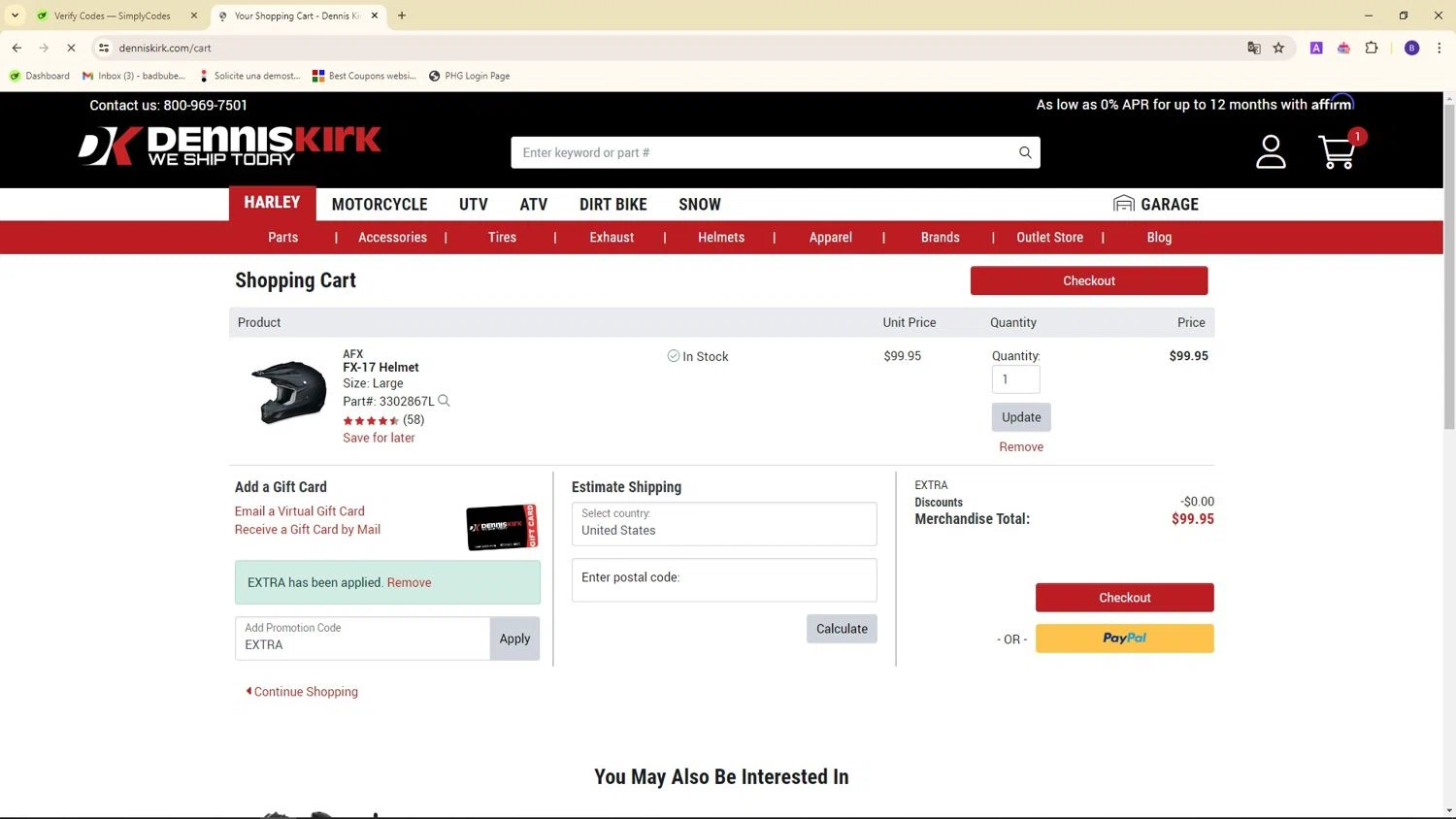Click the search magnifier icon
Screen dimensions: 1456x819
[1025, 152]
